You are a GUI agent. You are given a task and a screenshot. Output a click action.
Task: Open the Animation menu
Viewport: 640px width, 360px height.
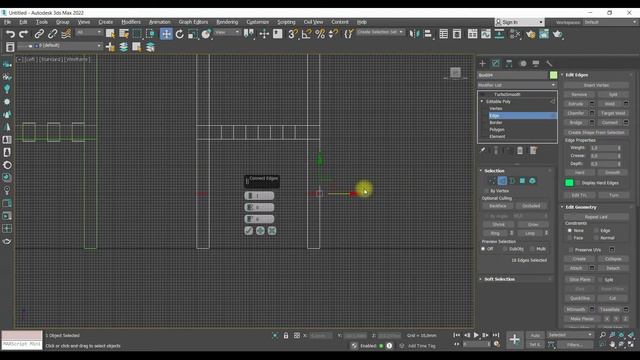[x=160, y=22]
